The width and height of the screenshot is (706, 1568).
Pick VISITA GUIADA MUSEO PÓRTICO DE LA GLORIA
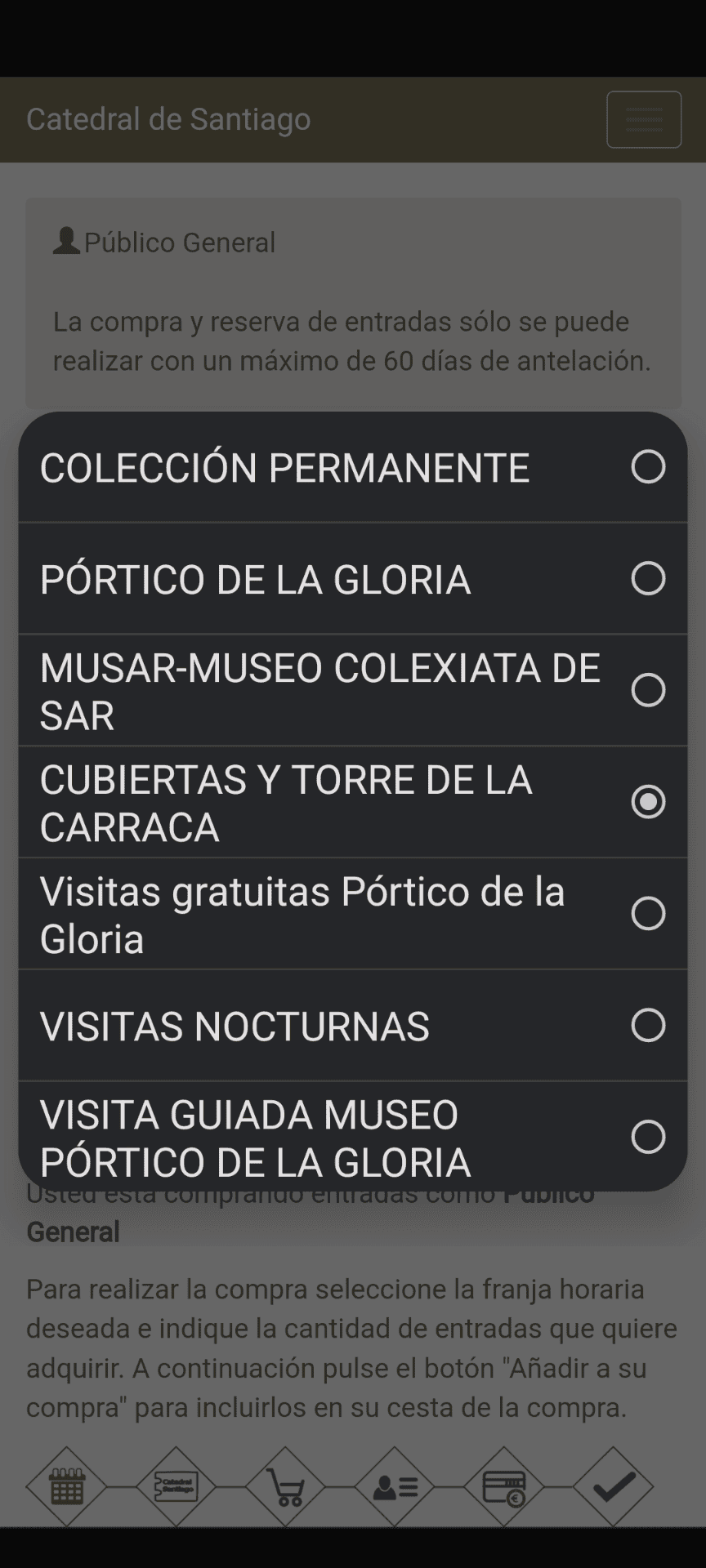click(x=255, y=1138)
